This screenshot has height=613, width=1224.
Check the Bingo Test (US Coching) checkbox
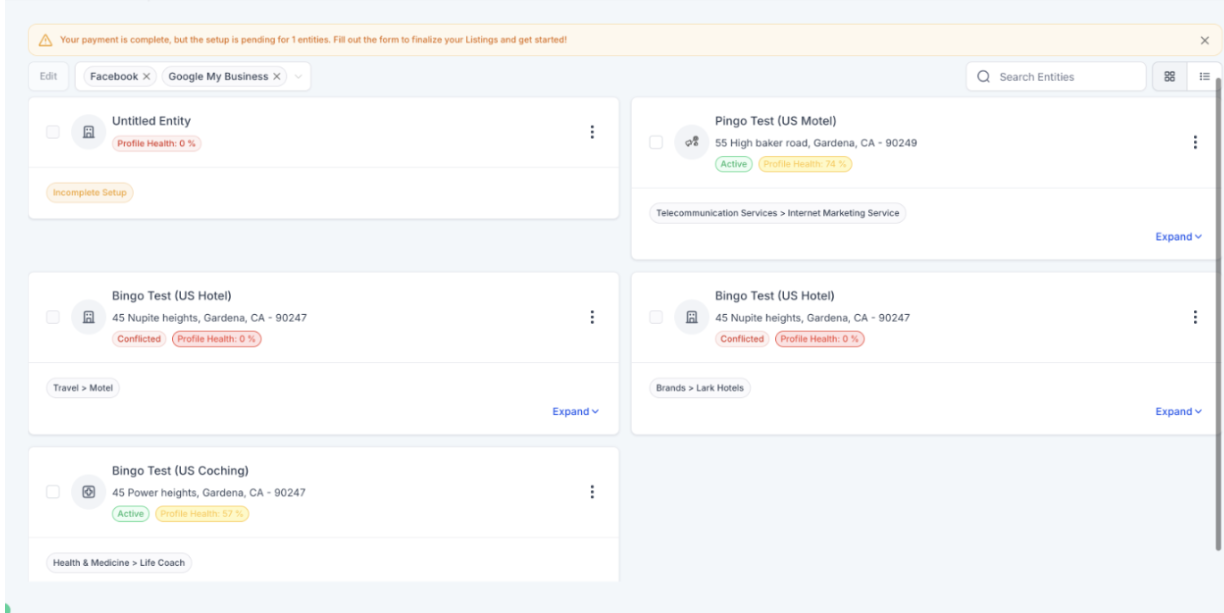53,492
